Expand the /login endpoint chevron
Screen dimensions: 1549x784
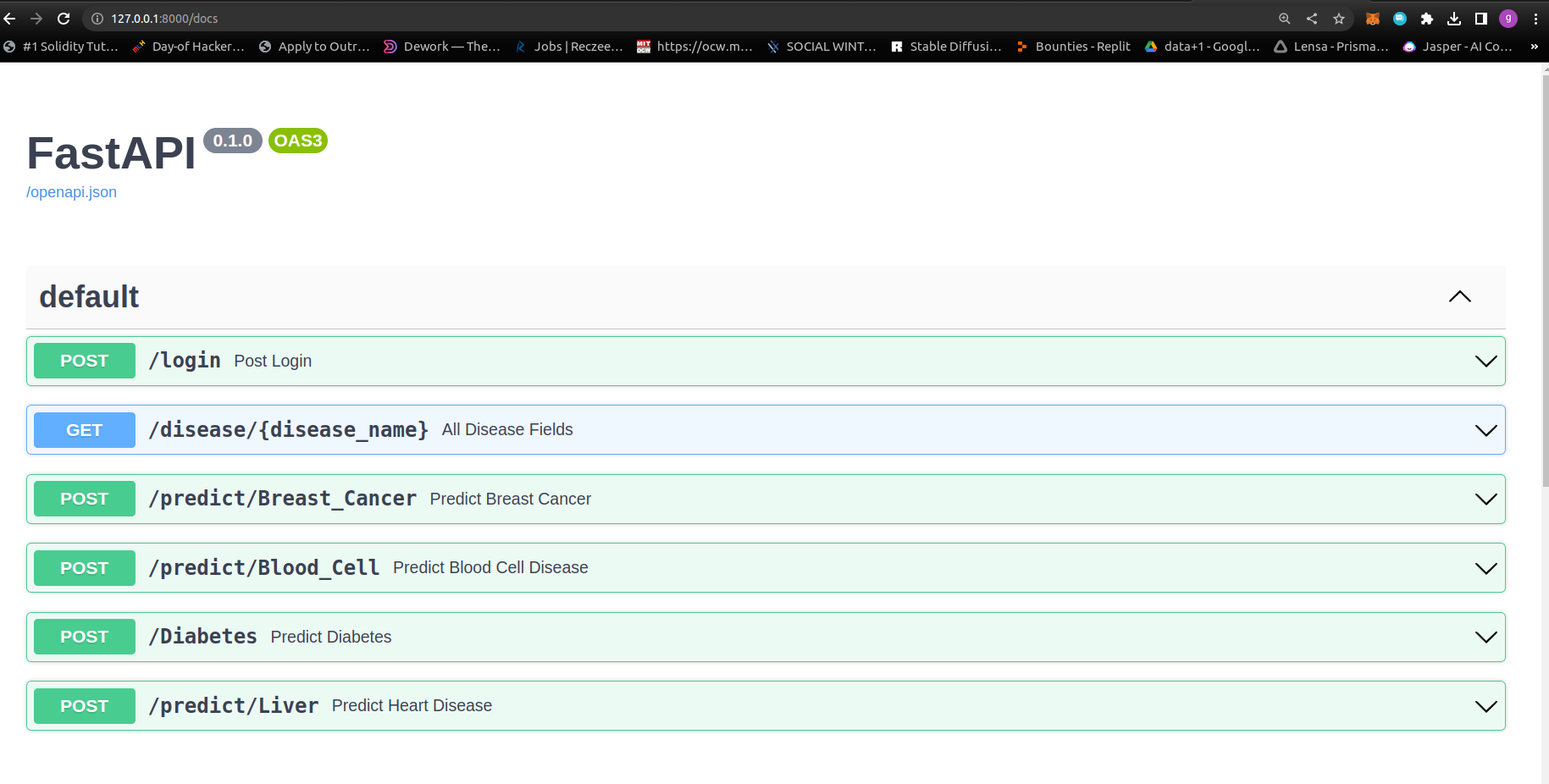click(x=1485, y=362)
